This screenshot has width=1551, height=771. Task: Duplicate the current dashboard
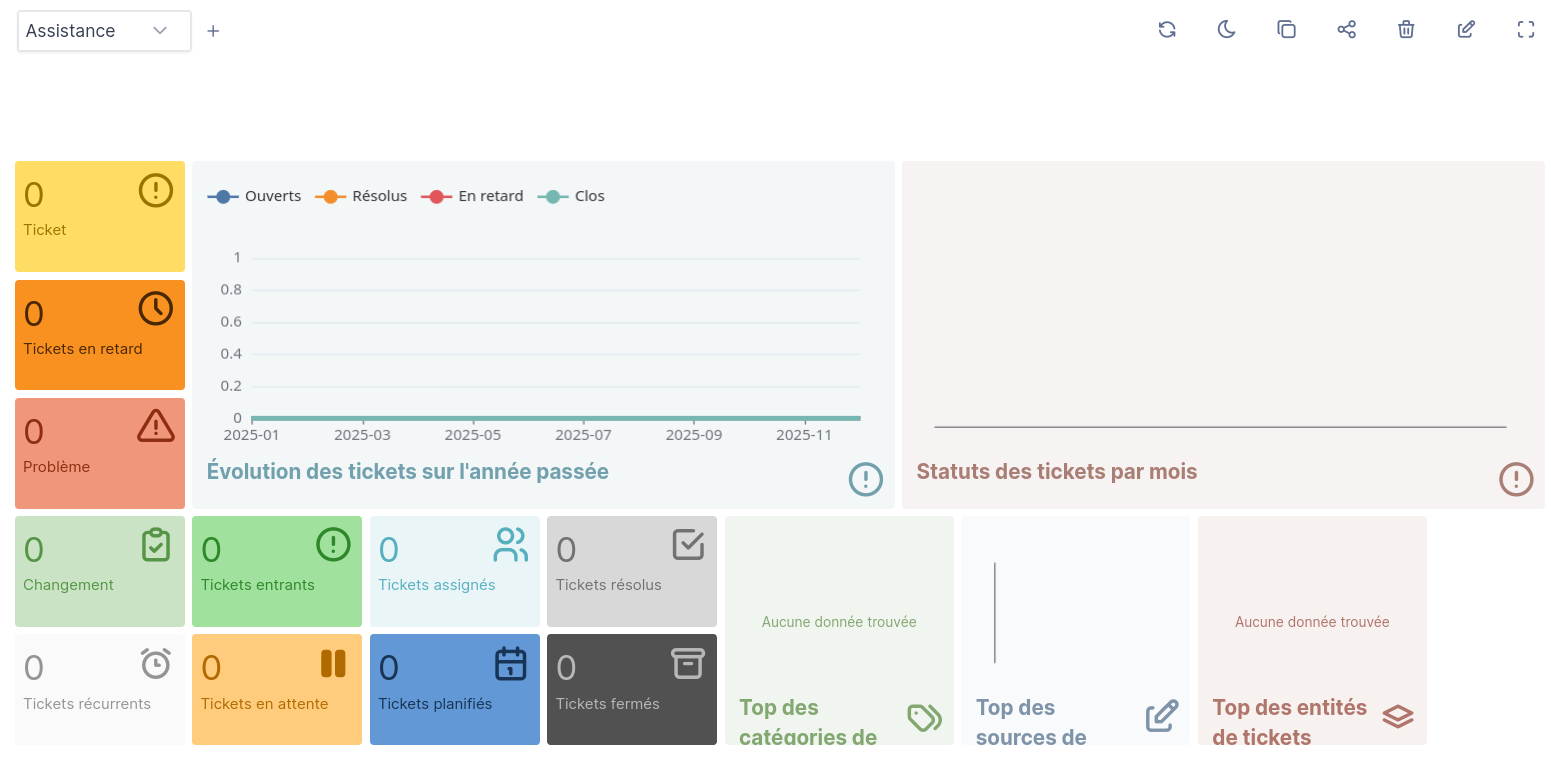pos(1286,30)
